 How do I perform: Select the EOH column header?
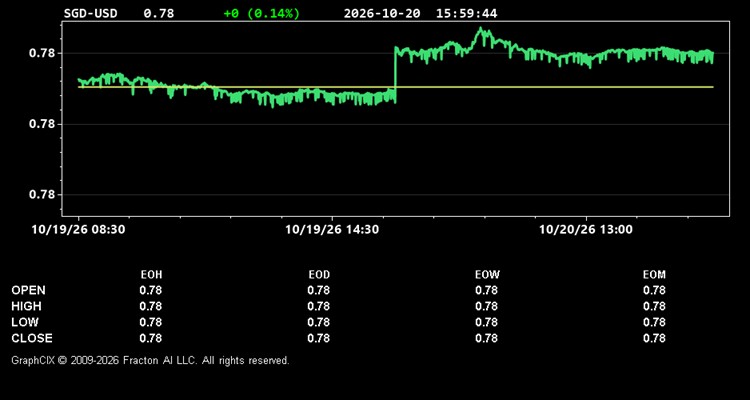(x=151, y=275)
